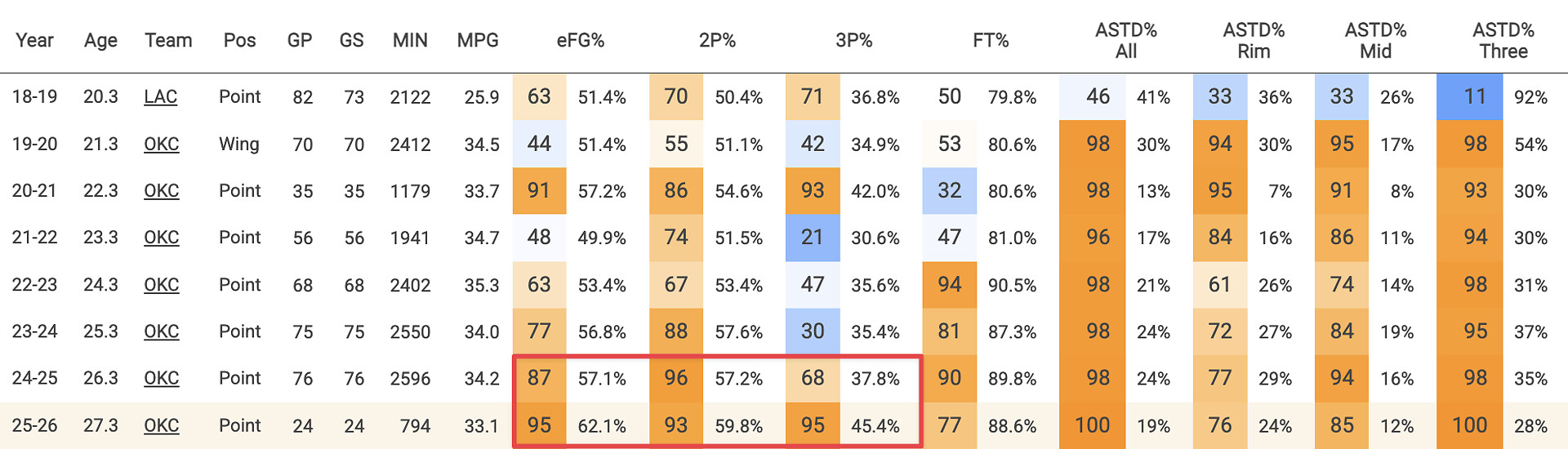Select the blue 11 percentile cell in the 18-19 row
The height and width of the screenshot is (449, 1568).
(1474, 97)
